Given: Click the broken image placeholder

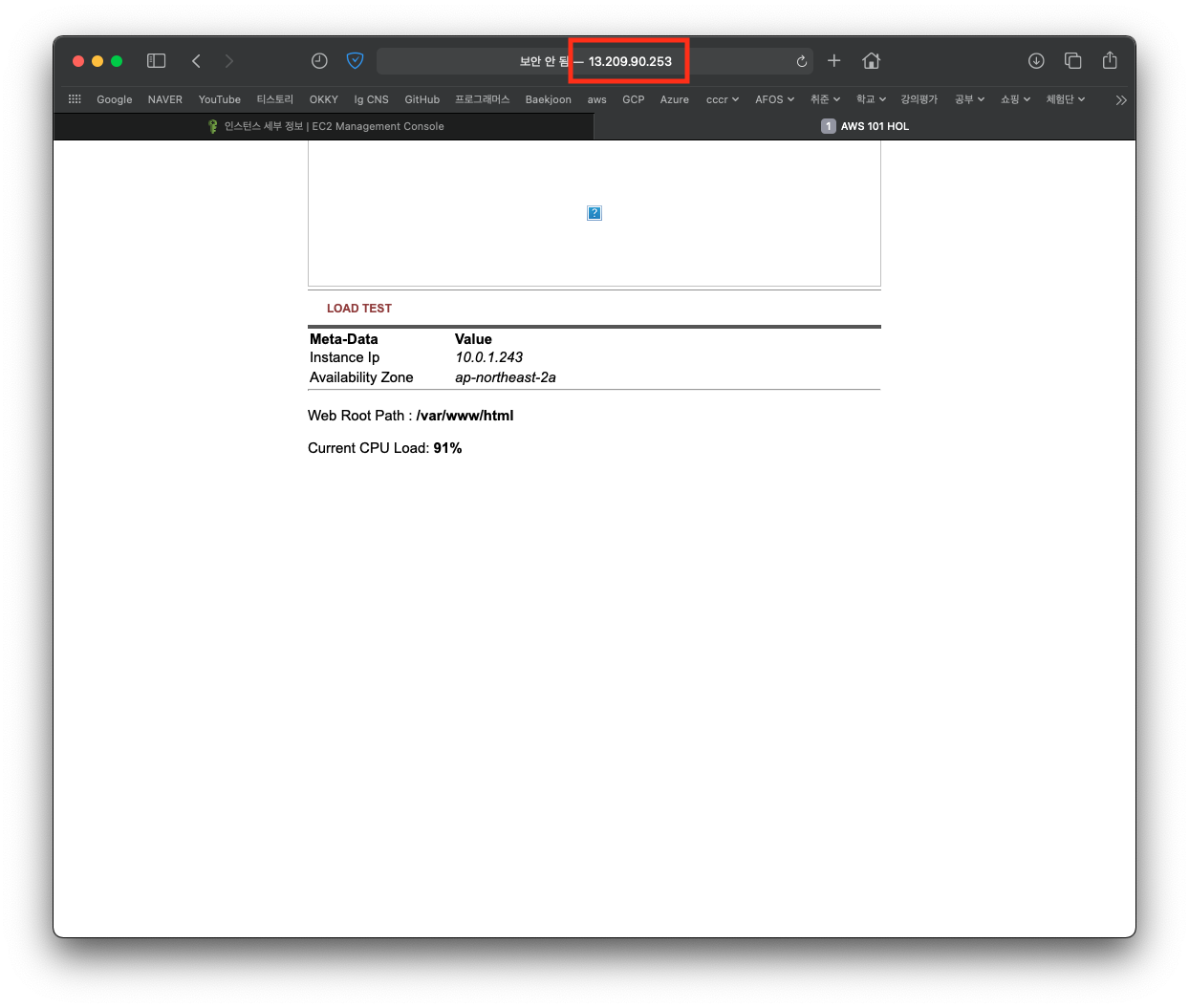Looking at the screenshot, I should tap(594, 213).
